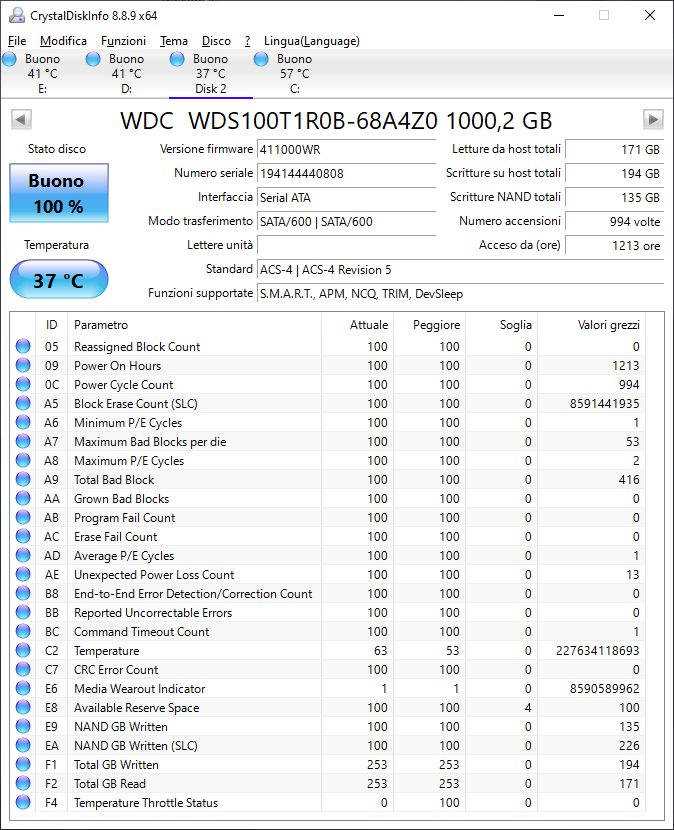Image resolution: width=674 pixels, height=830 pixels.
Task: Open the Funzioni menu
Action: [123, 41]
